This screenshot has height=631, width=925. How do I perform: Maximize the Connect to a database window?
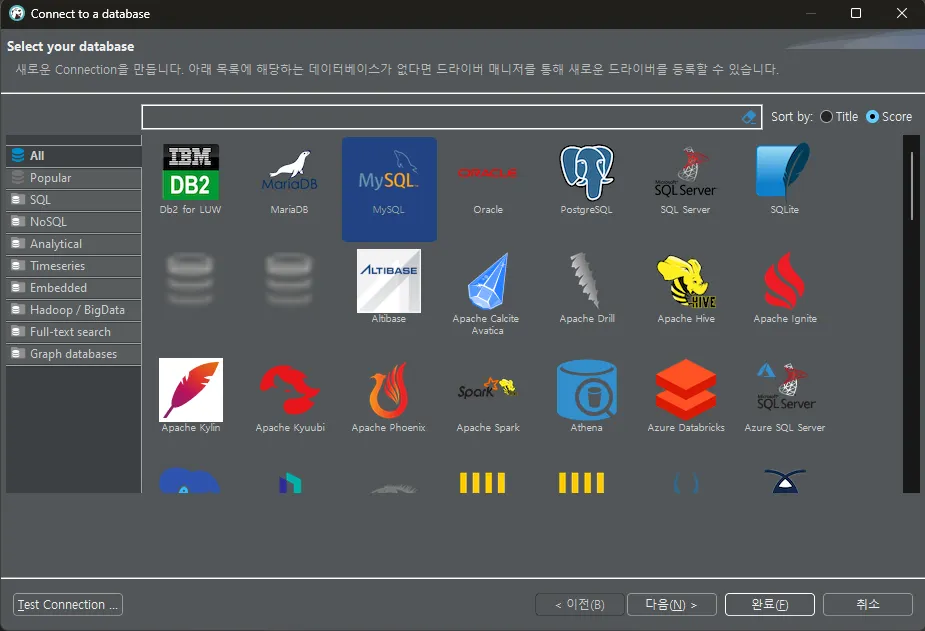(x=856, y=13)
